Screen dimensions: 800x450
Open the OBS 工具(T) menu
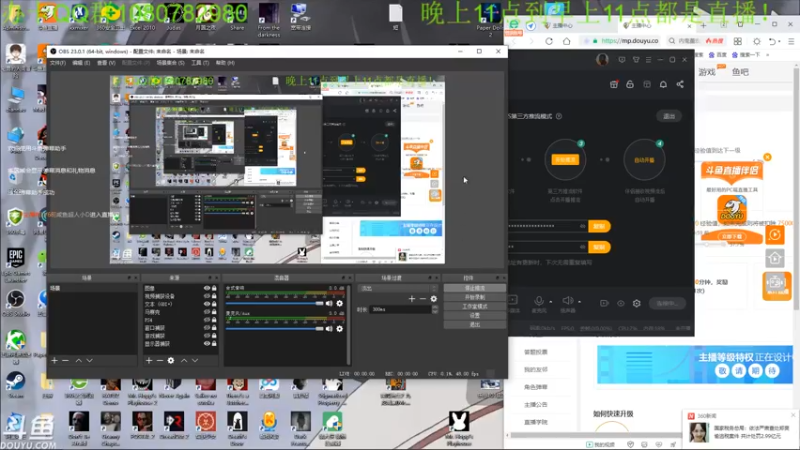(x=200, y=63)
